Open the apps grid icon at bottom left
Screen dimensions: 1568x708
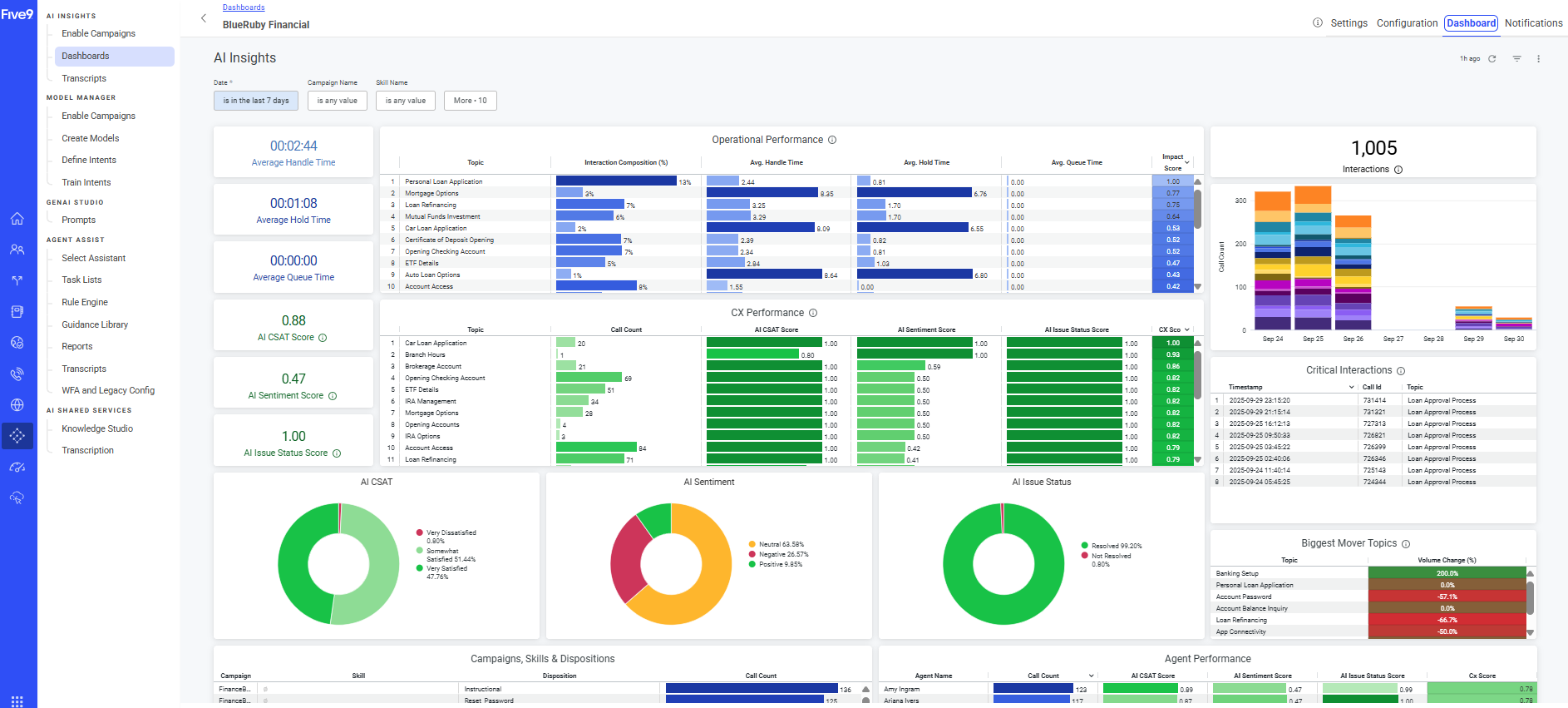pos(17,701)
